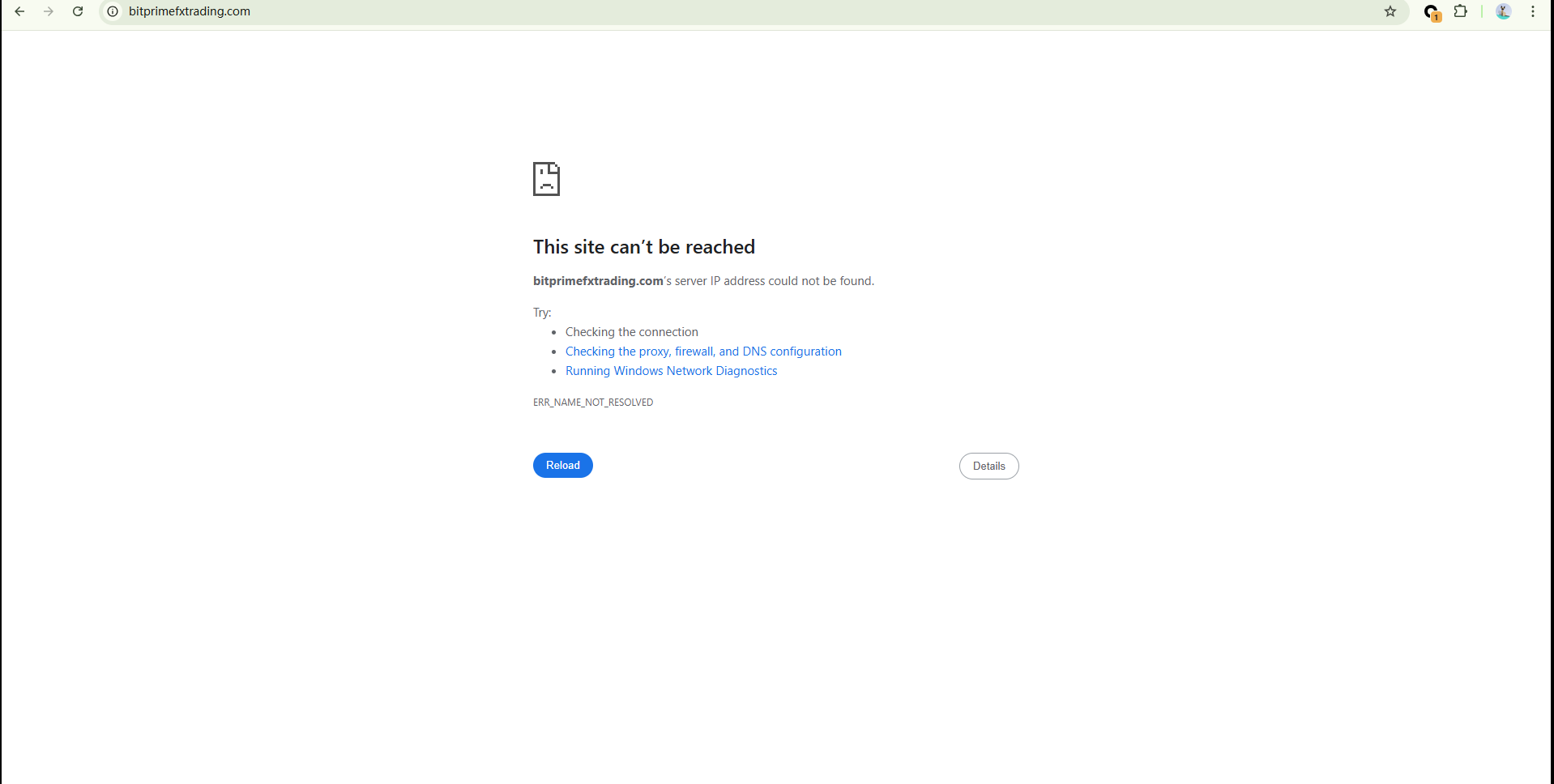Click the "This site can't be reached" heading
Screen dimensions: 1554x784
(x=644, y=247)
